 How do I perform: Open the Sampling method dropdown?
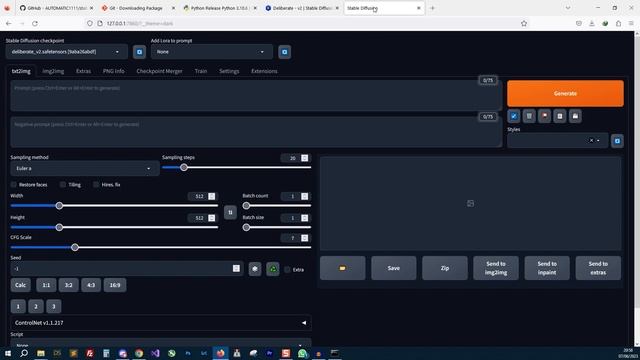(x=84, y=168)
